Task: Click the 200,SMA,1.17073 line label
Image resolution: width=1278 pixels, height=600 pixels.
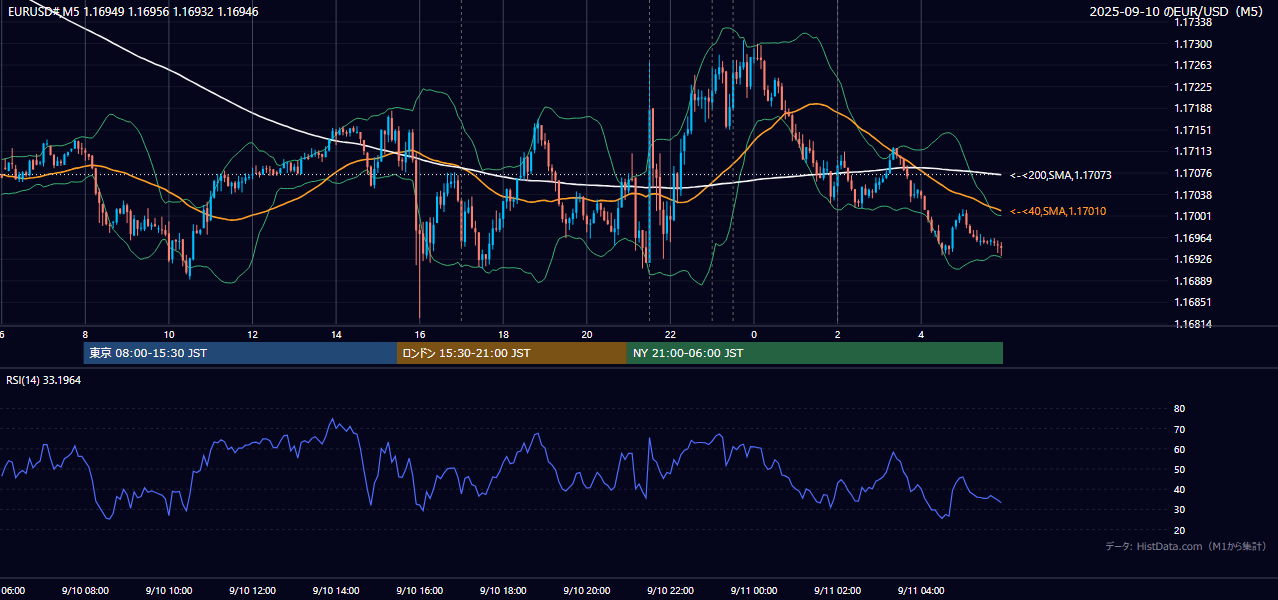Action: click(1061, 175)
